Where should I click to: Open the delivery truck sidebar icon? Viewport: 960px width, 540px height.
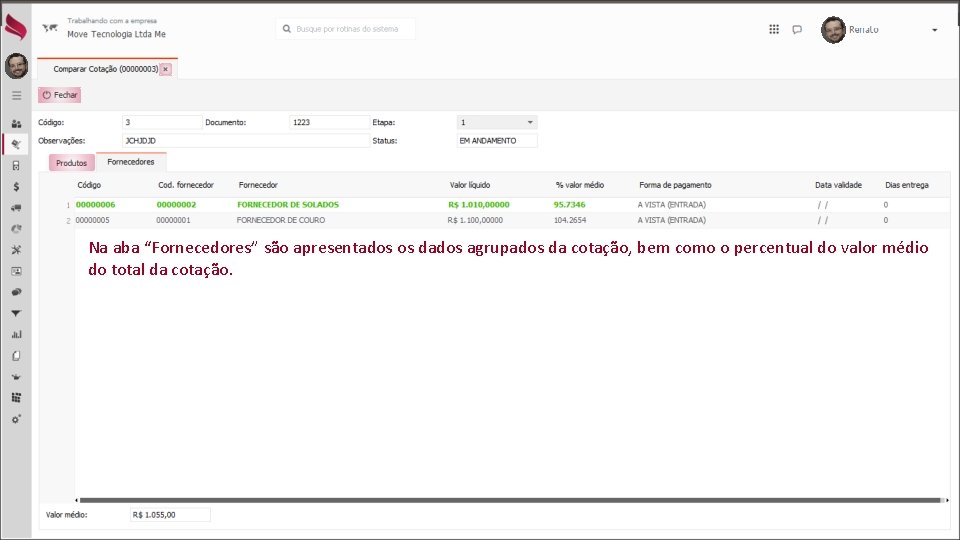[x=17, y=208]
